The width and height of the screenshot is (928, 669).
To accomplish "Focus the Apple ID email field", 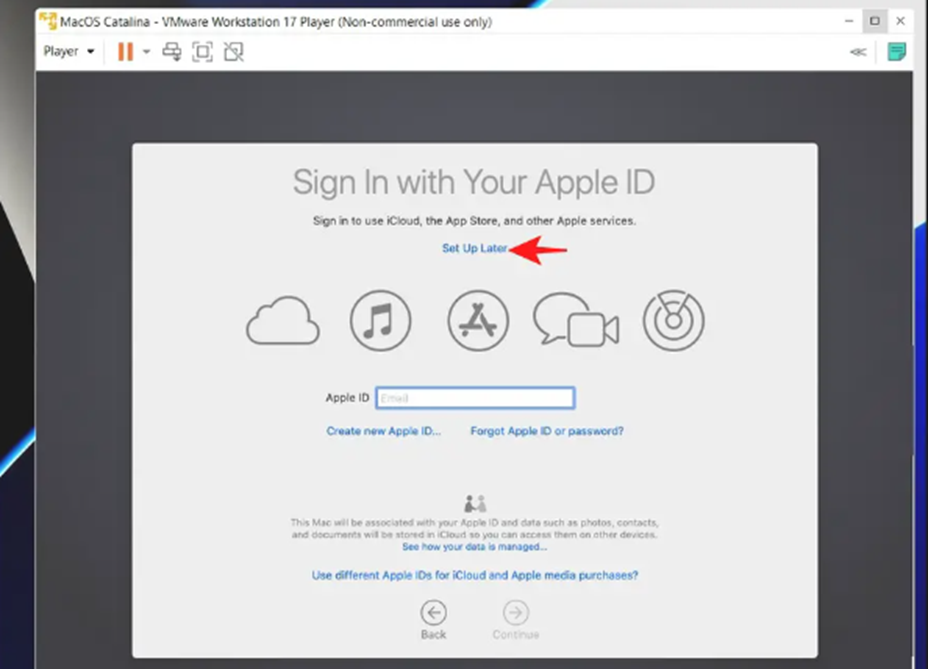I will (475, 398).
